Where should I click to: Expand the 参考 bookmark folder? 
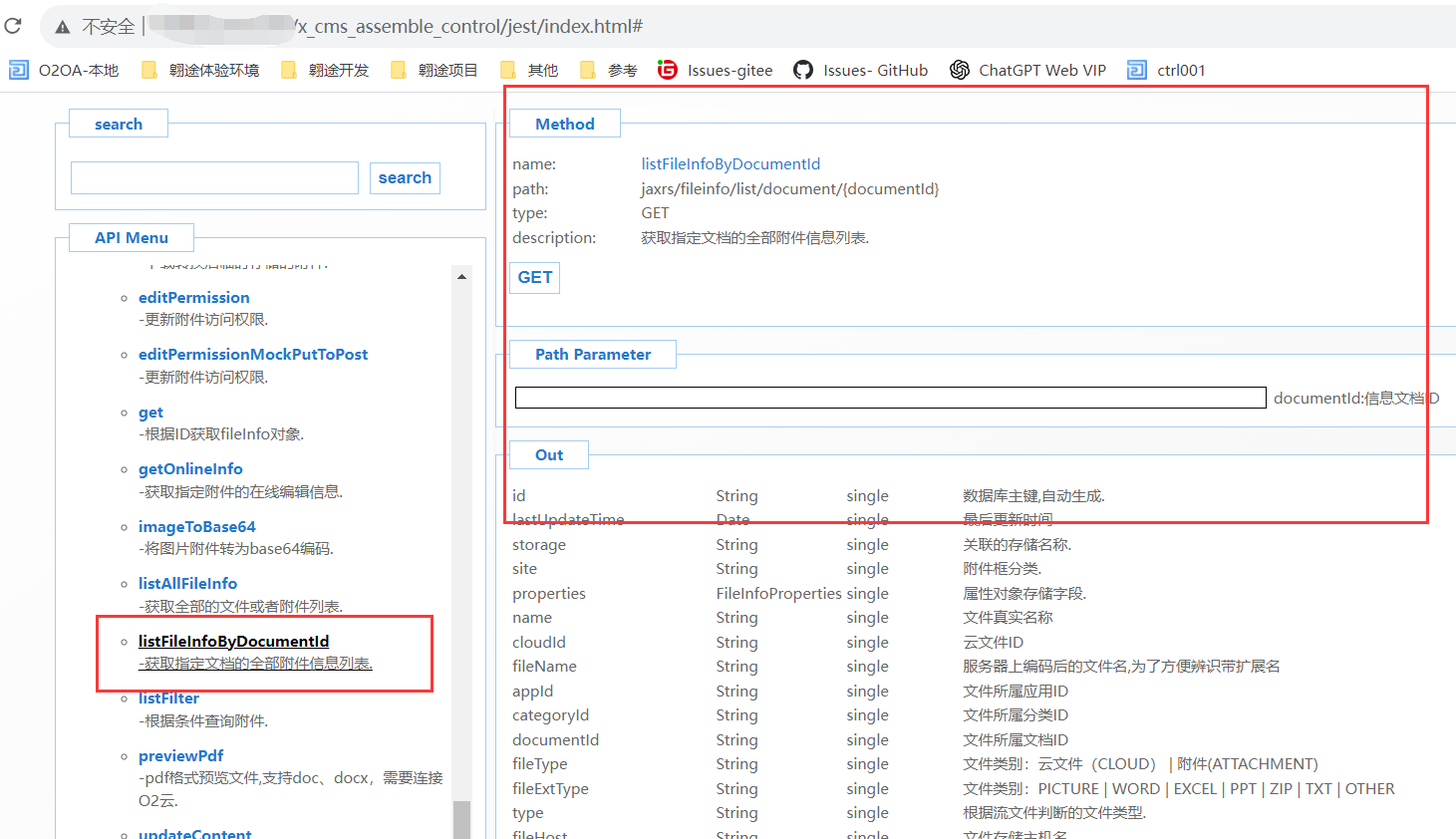(609, 70)
